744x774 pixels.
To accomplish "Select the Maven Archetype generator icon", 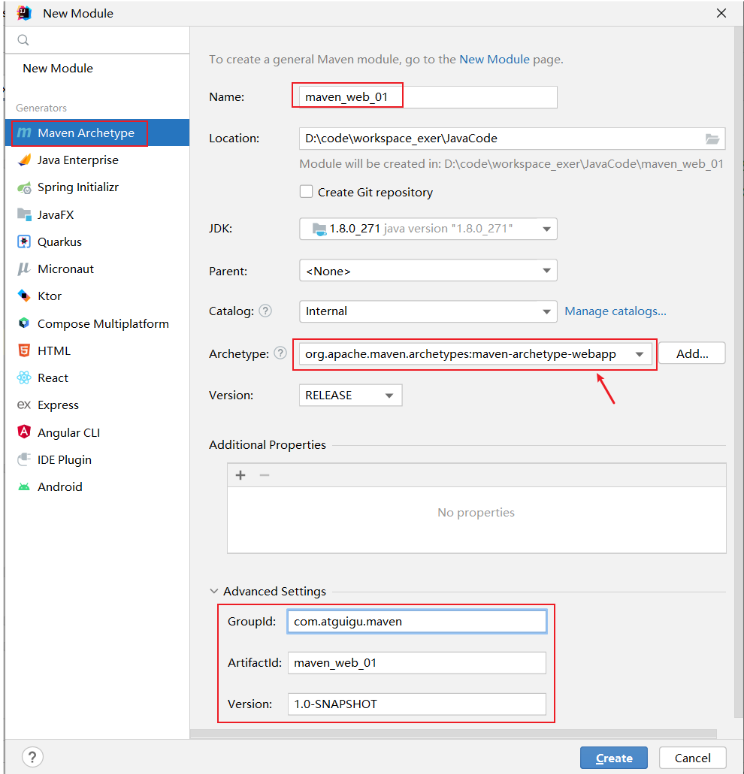I will 24,133.
